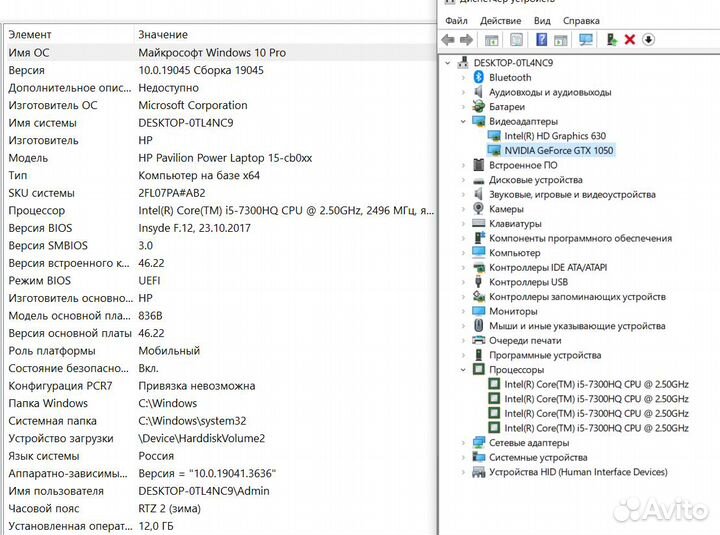The width and height of the screenshot is (720, 535).
Task: Click the \Device\HarddiskVolume2 value
Action: coord(202,439)
